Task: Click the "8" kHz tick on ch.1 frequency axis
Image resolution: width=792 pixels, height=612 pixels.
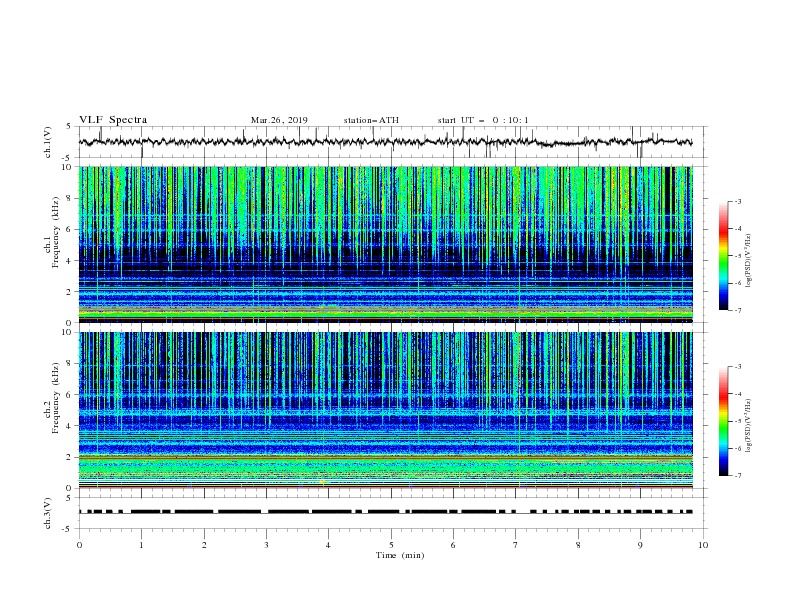Action: [70, 198]
